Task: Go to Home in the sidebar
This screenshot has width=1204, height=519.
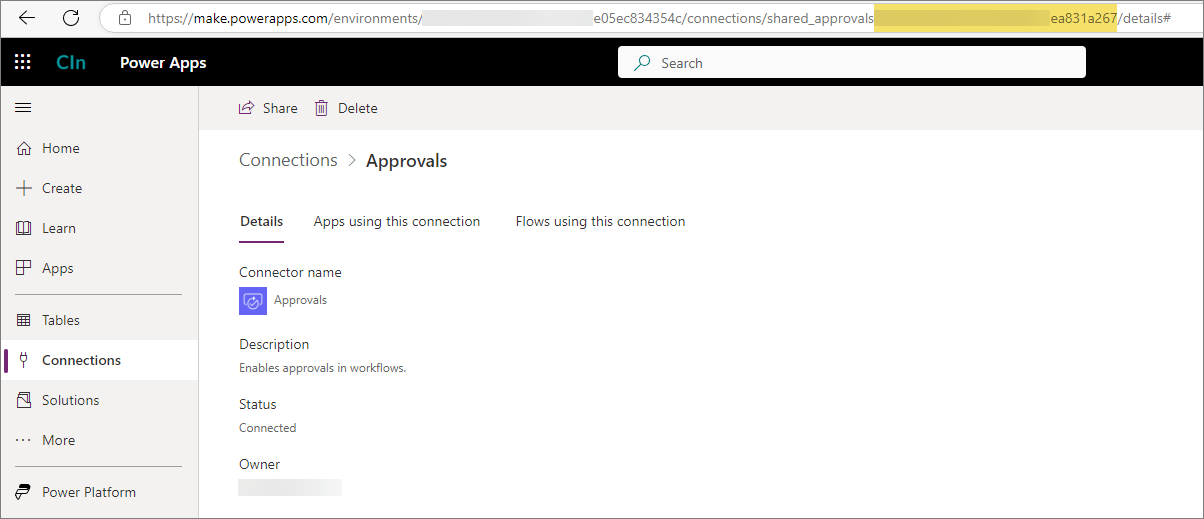Action: point(99,148)
